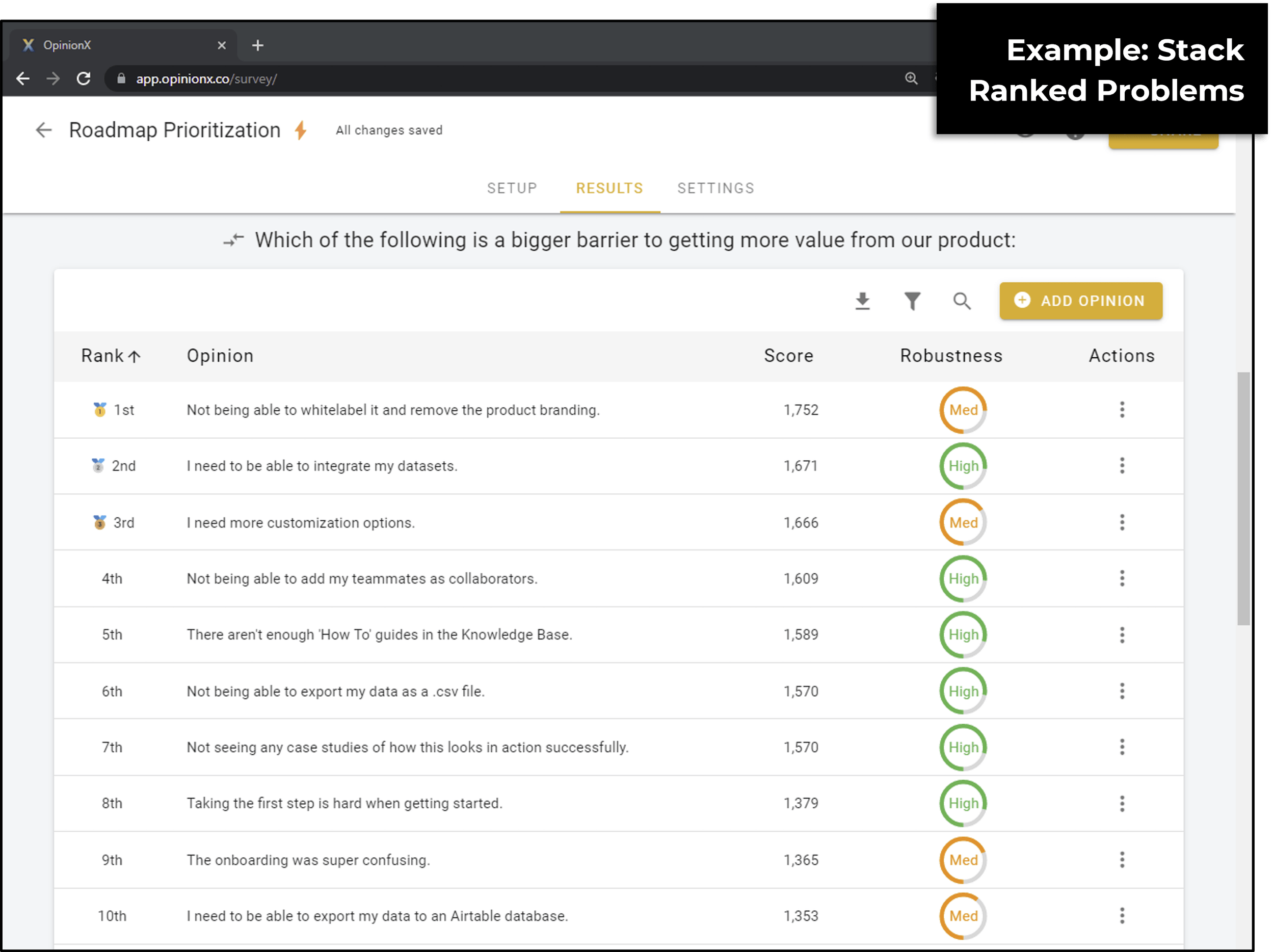
Task: Click the zoom icon in the address bar
Action: (x=912, y=79)
